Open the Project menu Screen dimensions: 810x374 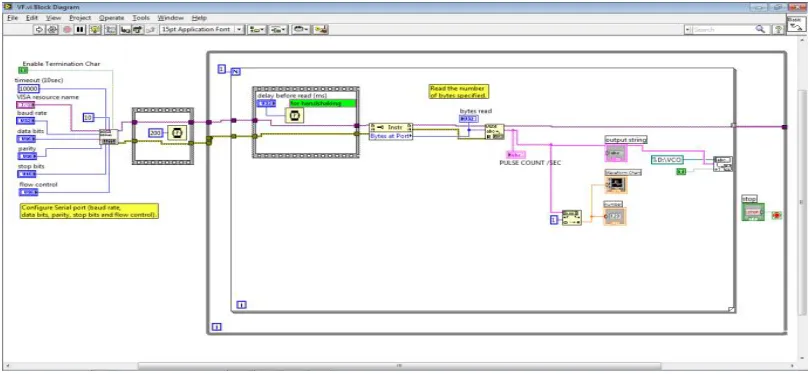[x=80, y=18]
